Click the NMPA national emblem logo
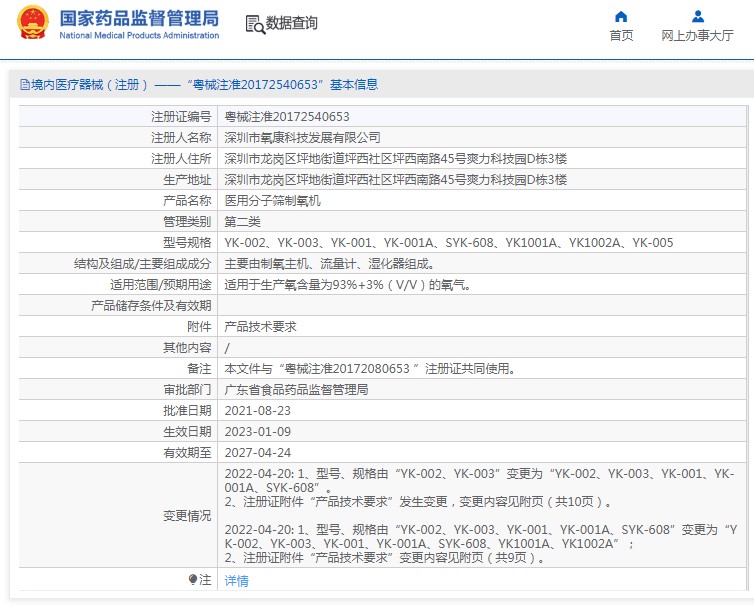Screen dimensions: 754x606 [x=33, y=23]
